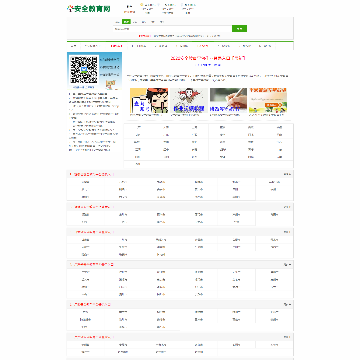Screen dimensions: 360x360
Task: Click the red hot-keyword link under the search box
Action: point(145,36)
